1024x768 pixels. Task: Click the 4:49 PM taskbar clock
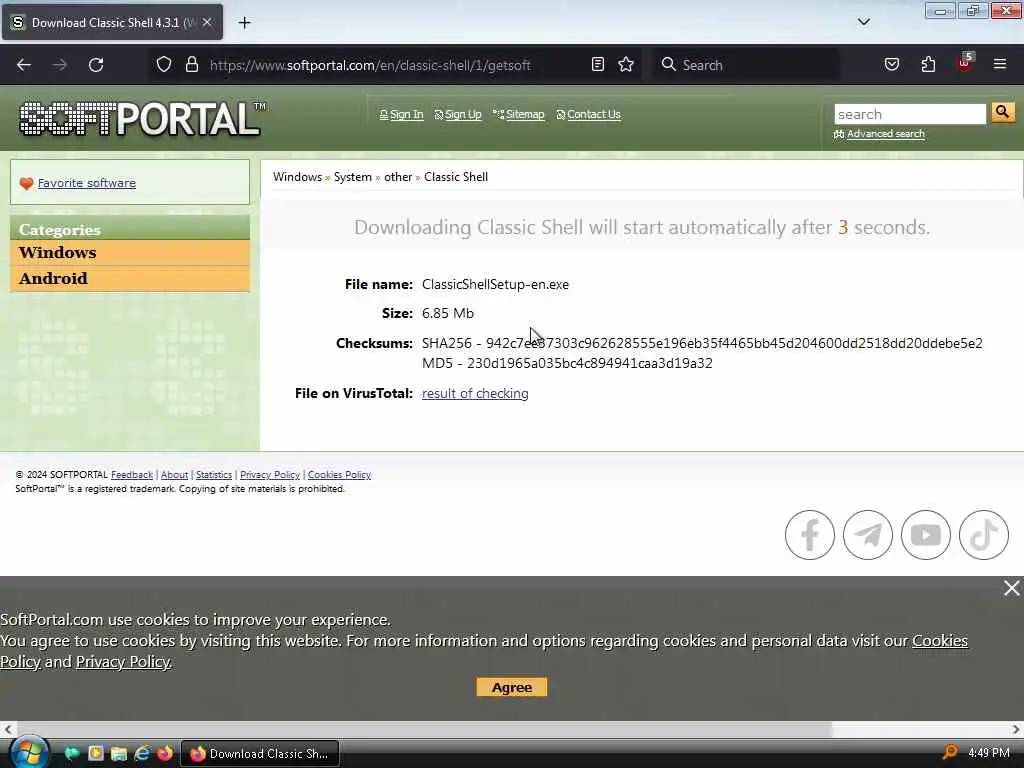coord(989,753)
